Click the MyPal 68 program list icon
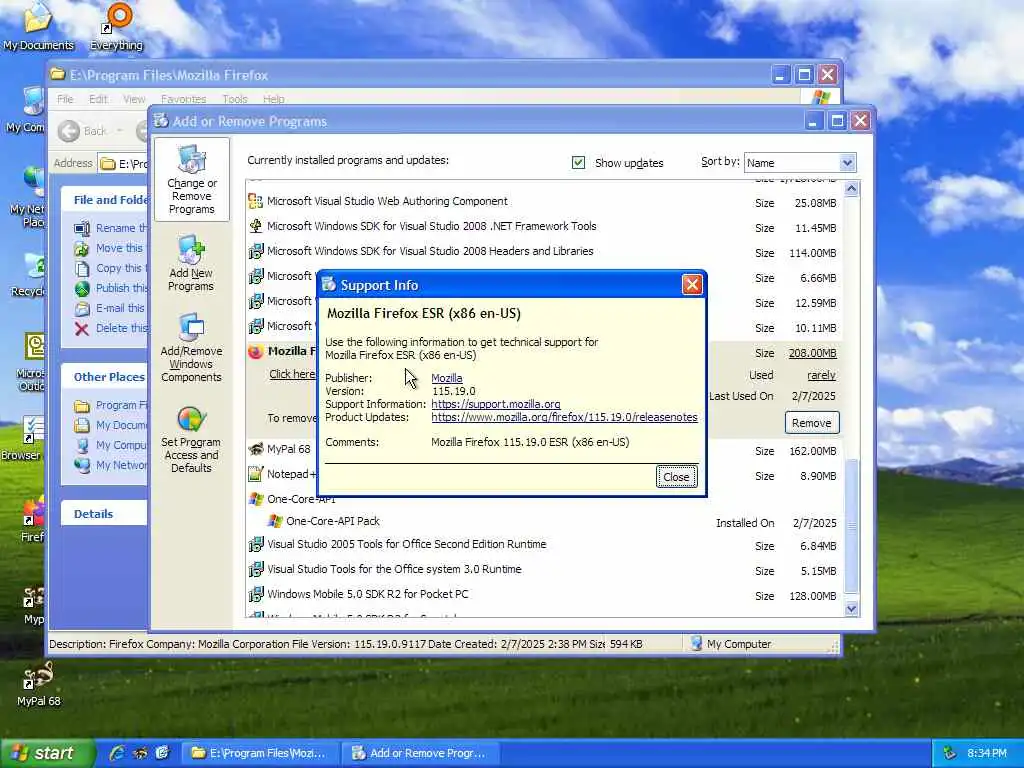1024x768 pixels. (255, 449)
